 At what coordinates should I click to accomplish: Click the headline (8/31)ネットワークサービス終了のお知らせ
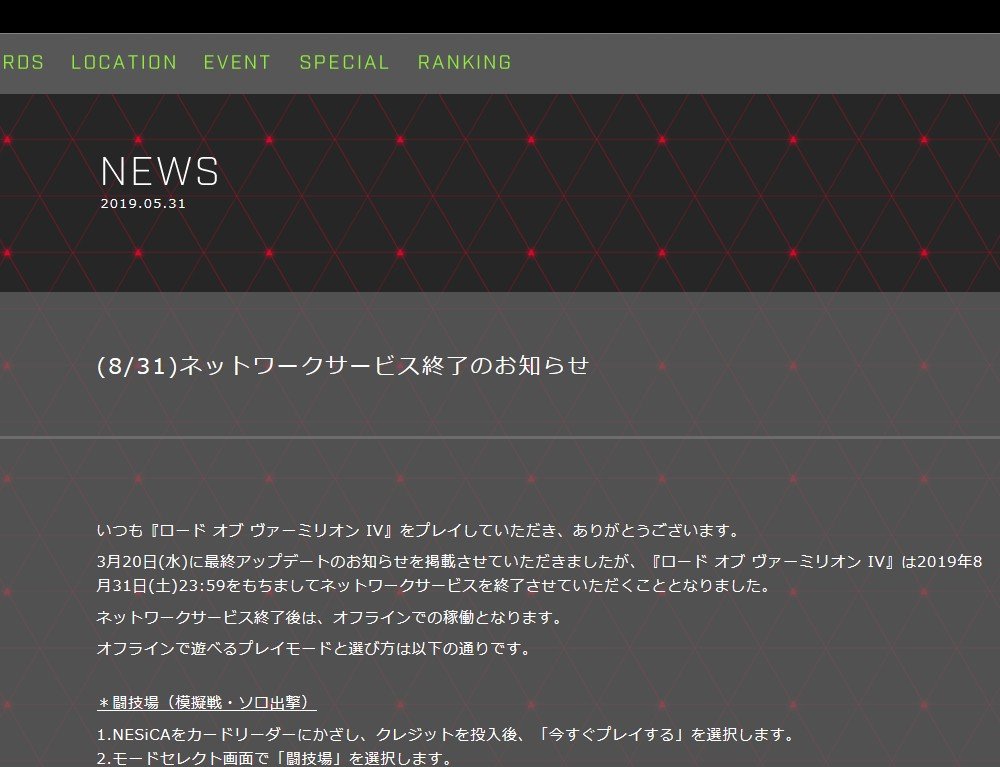coord(343,365)
